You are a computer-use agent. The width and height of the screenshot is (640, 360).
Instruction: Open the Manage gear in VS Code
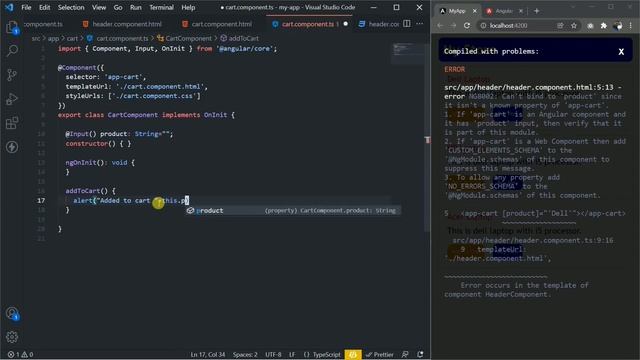click(12, 337)
